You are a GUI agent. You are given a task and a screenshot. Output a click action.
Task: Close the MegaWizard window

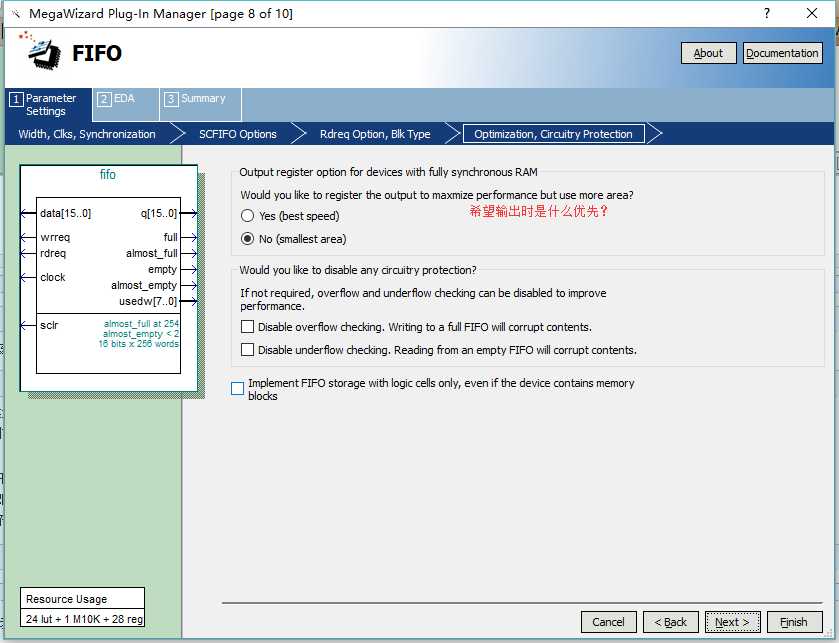click(x=812, y=13)
